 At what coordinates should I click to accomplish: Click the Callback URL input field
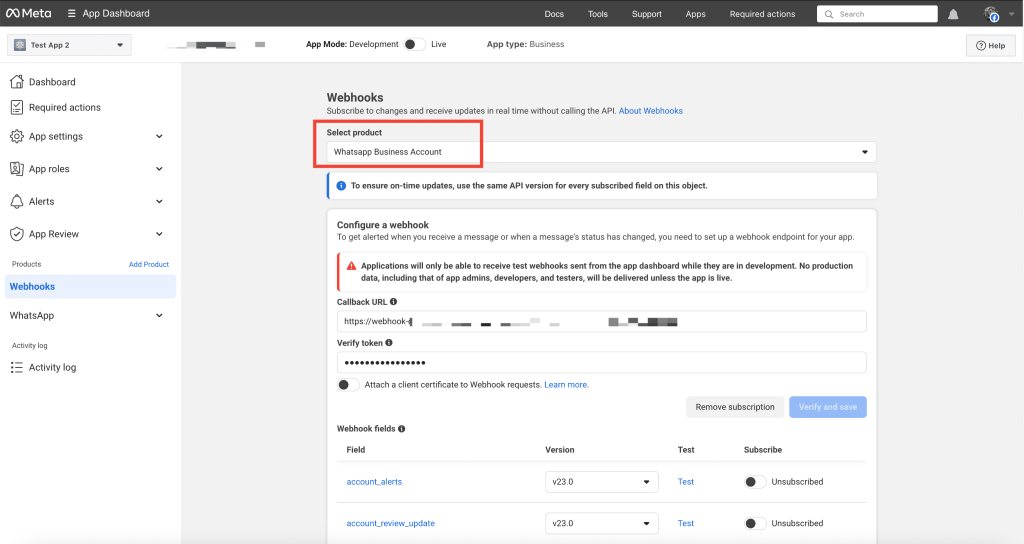pos(600,322)
